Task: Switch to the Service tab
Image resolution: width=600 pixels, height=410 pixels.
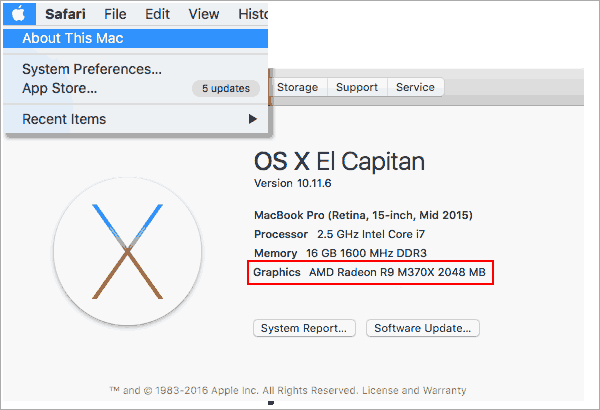Action: pos(416,87)
